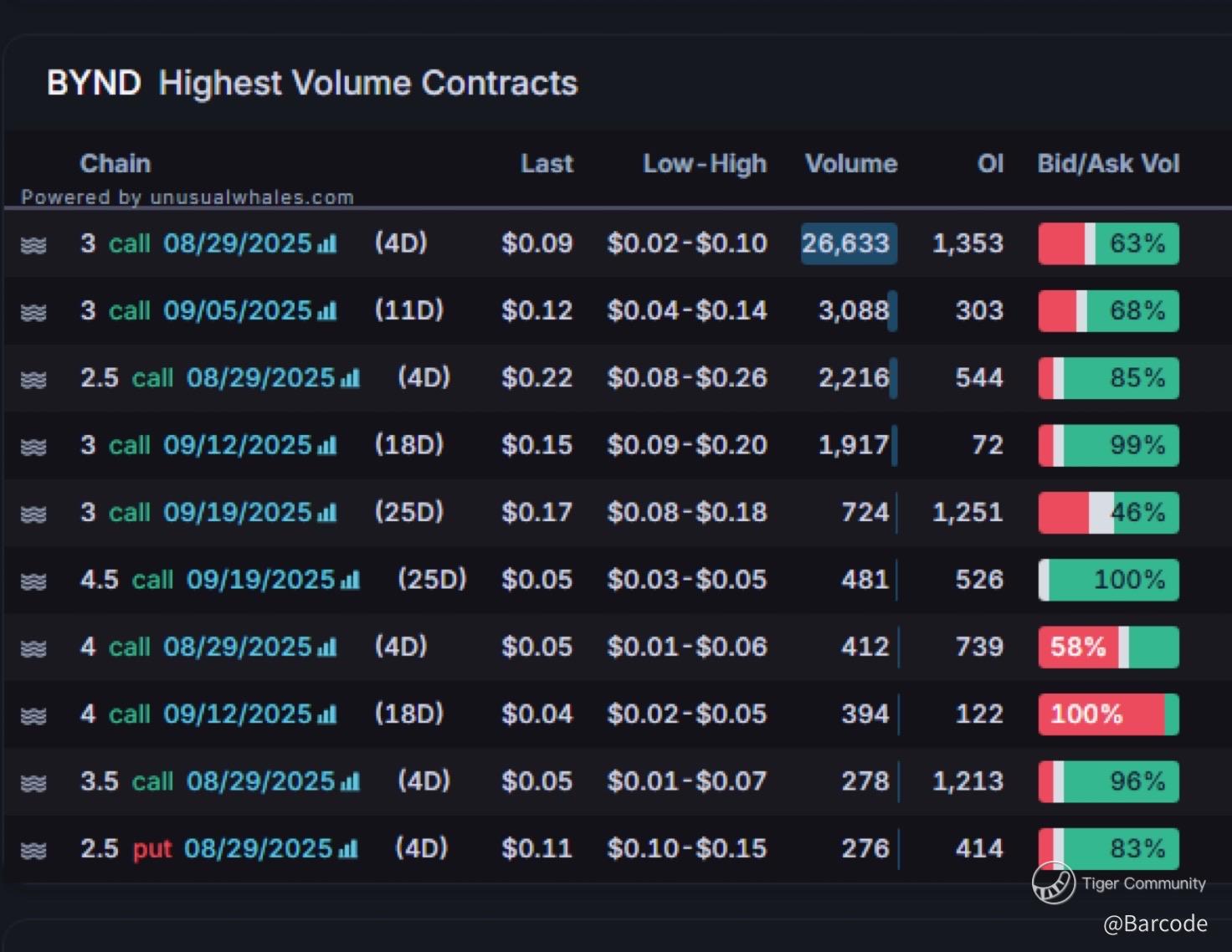The width and height of the screenshot is (1232, 952).
Task: Click wave icon left of 4 call 08/29/2025
Action: tap(33, 648)
